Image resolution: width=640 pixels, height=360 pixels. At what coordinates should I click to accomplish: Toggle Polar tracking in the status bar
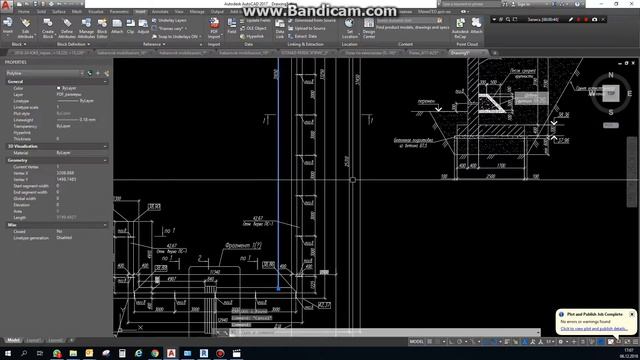[460, 342]
